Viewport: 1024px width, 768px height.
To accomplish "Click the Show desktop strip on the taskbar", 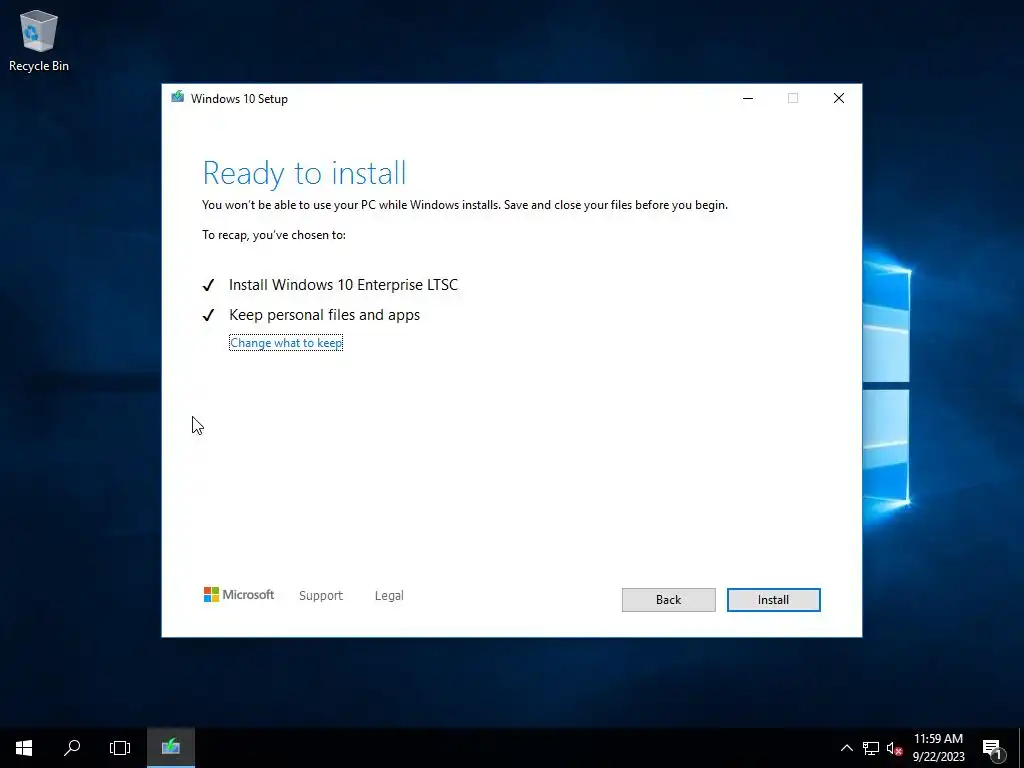I will [1021, 748].
